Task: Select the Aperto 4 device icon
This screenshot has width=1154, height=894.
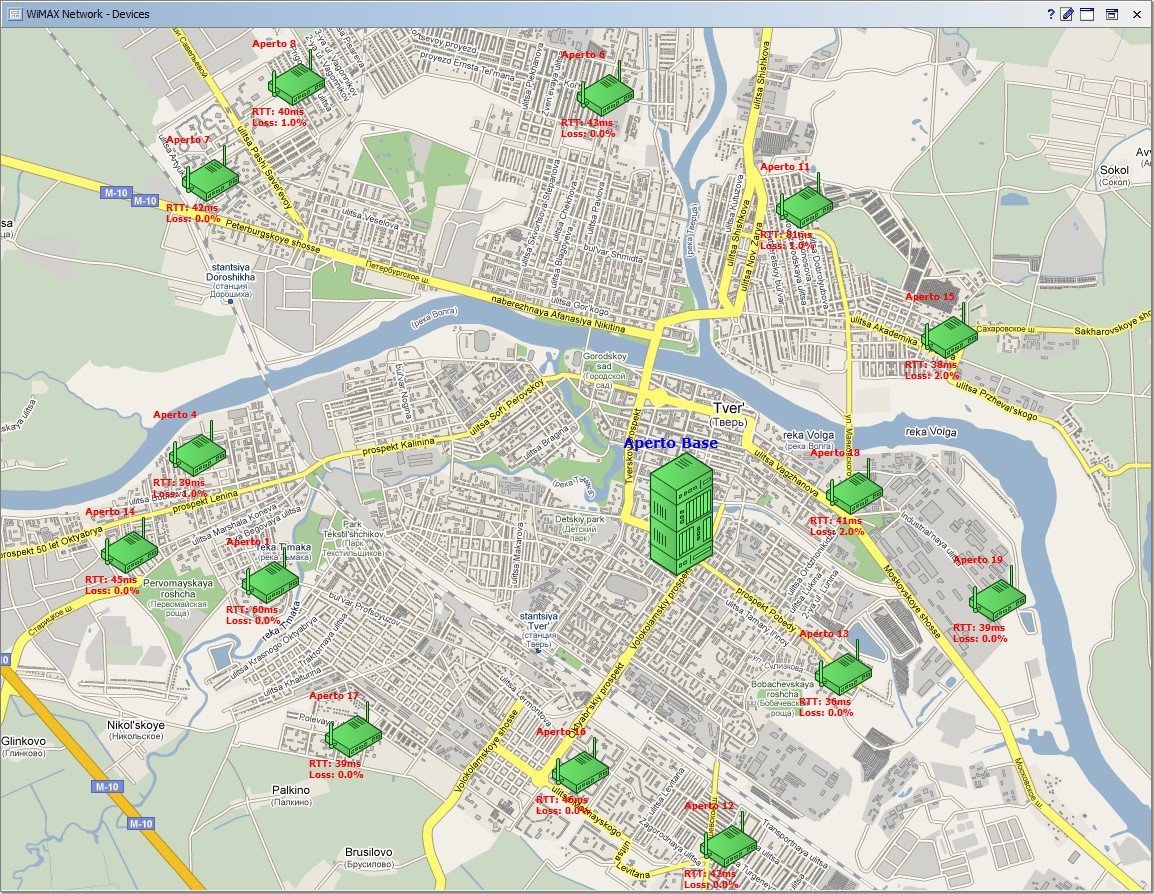Action: tap(197, 449)
